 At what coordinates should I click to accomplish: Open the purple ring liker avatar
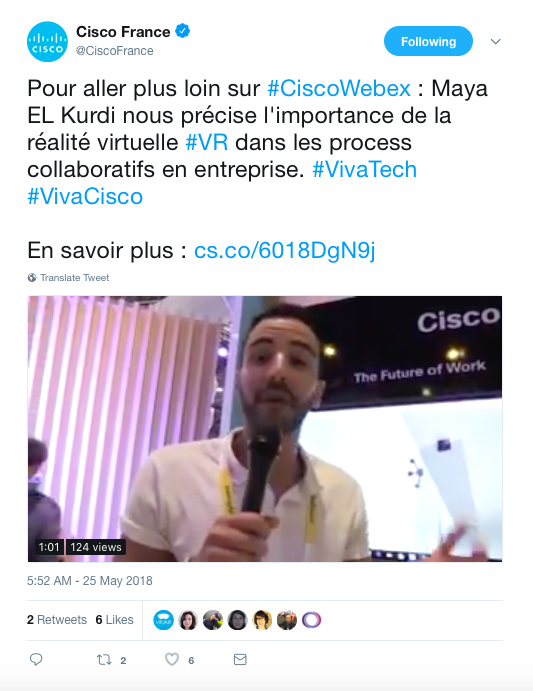click(311, 620)
